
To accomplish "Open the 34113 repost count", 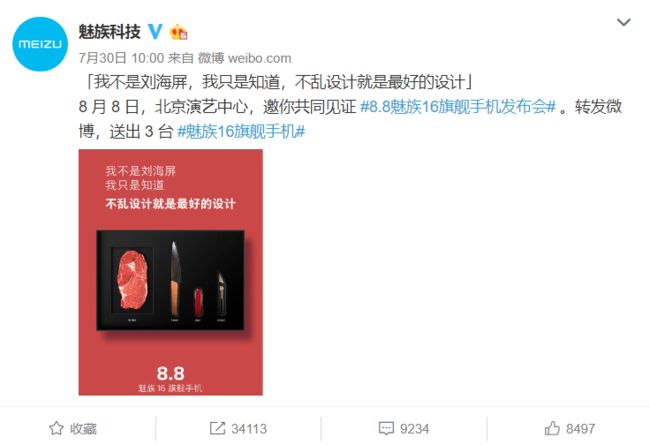I will click(x=249, y=428).
